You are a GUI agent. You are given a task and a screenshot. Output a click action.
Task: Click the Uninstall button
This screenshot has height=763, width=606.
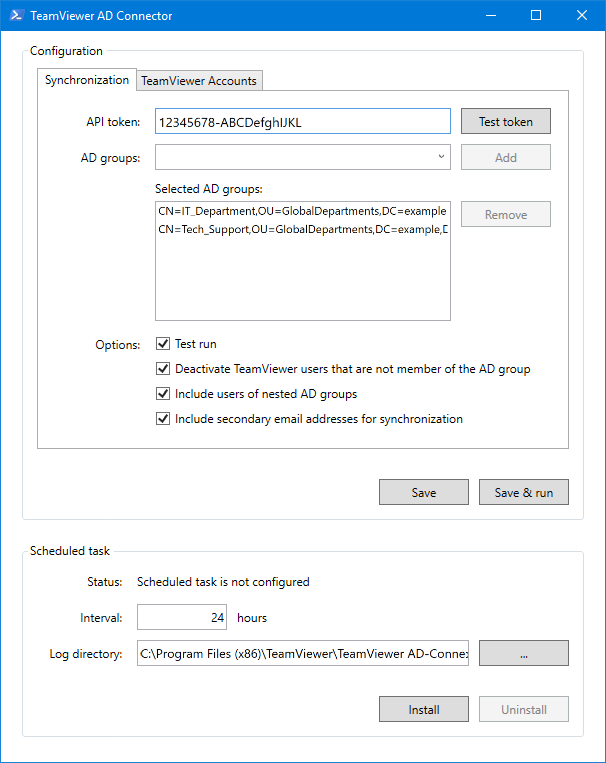click(x=524, y=709)
